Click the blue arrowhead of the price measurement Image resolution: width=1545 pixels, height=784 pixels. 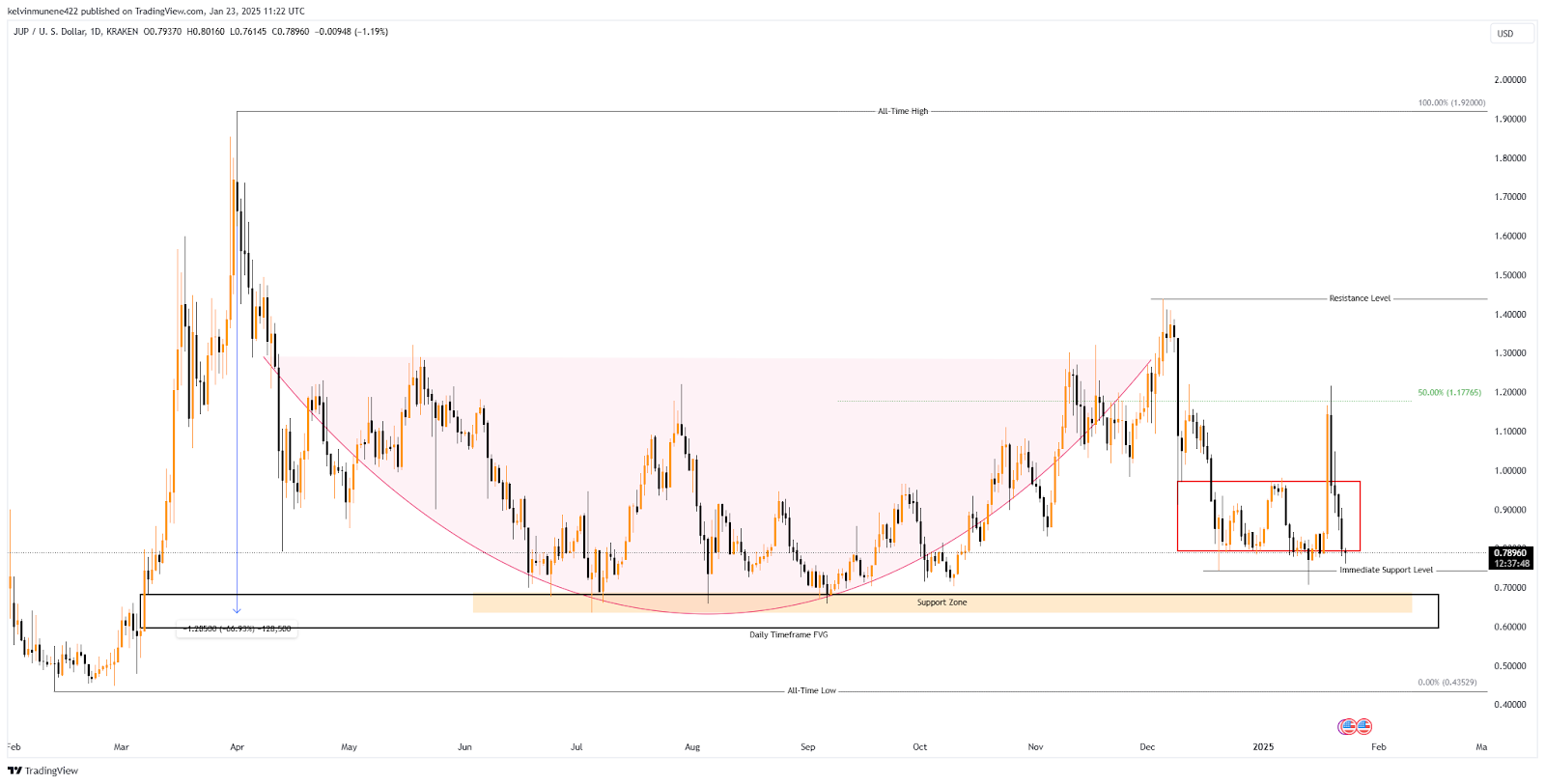(237, 610)
